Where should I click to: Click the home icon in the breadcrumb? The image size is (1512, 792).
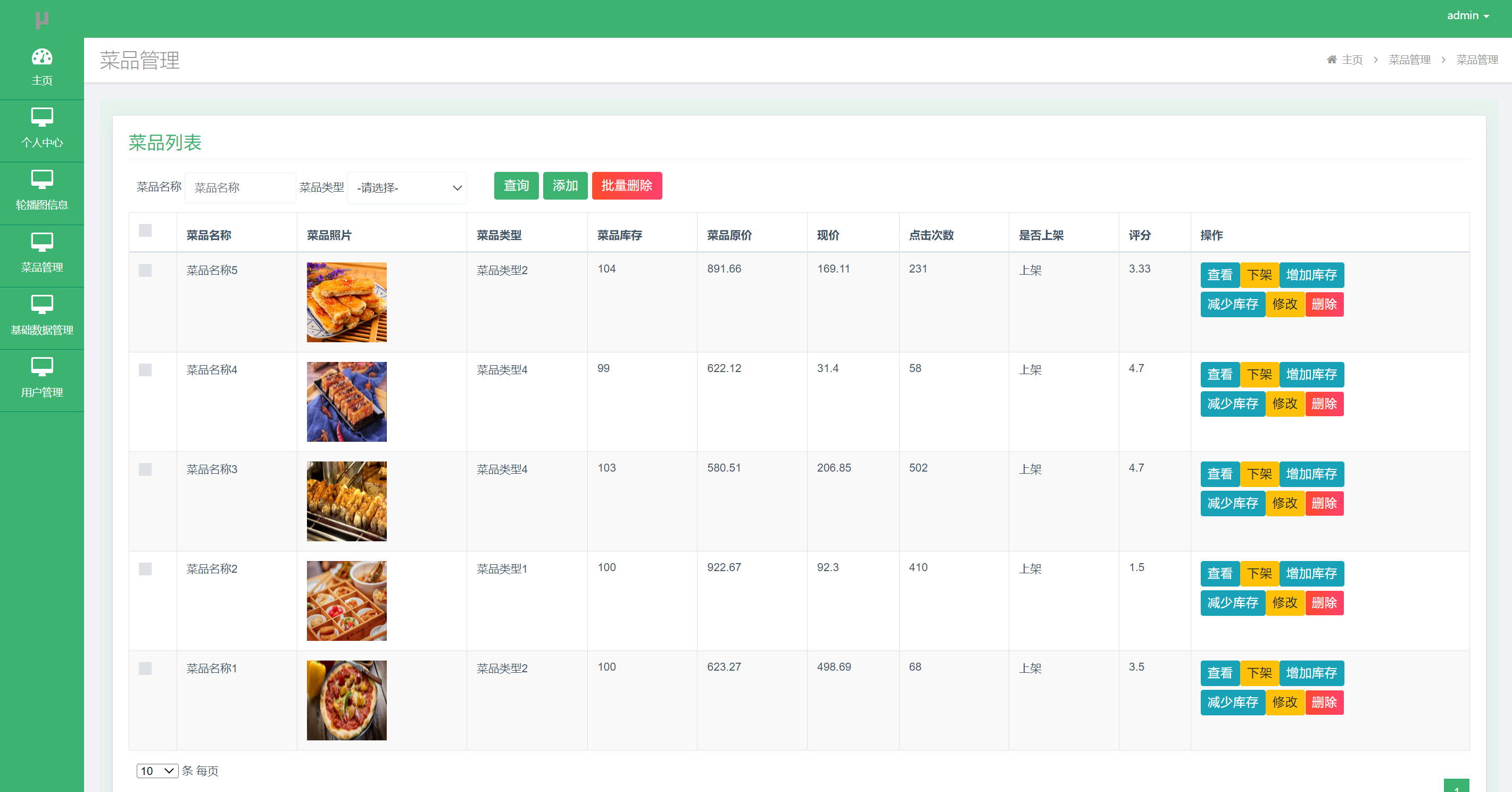click(1331, 59)
